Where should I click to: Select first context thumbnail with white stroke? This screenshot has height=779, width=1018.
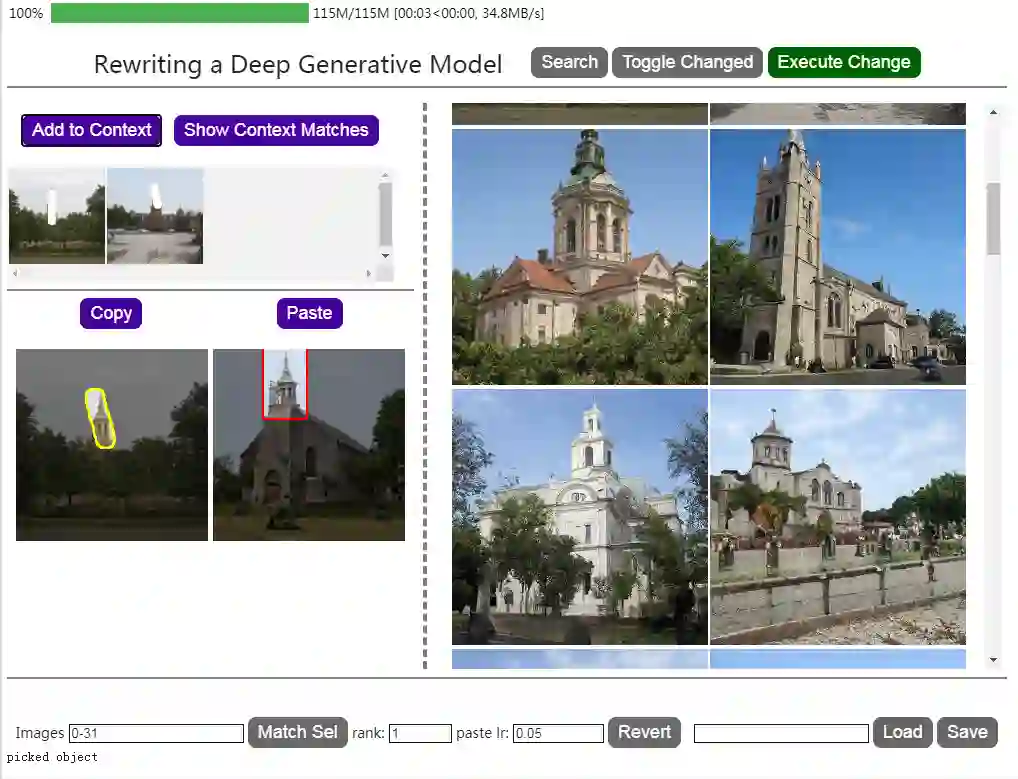click(x=56, y=215)
